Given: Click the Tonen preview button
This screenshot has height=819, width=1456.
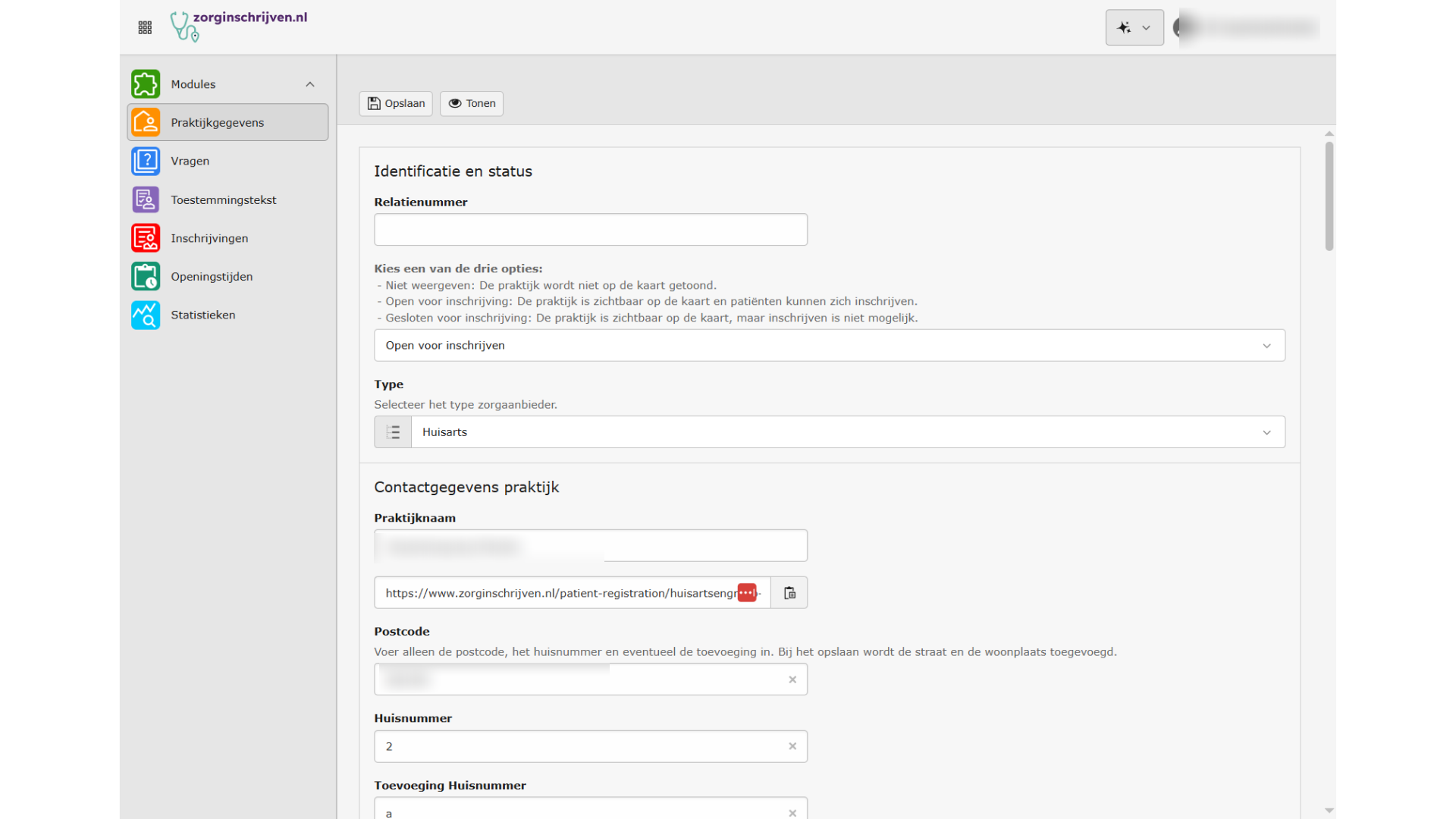Looking at the screenshot, I should (472, 103).
